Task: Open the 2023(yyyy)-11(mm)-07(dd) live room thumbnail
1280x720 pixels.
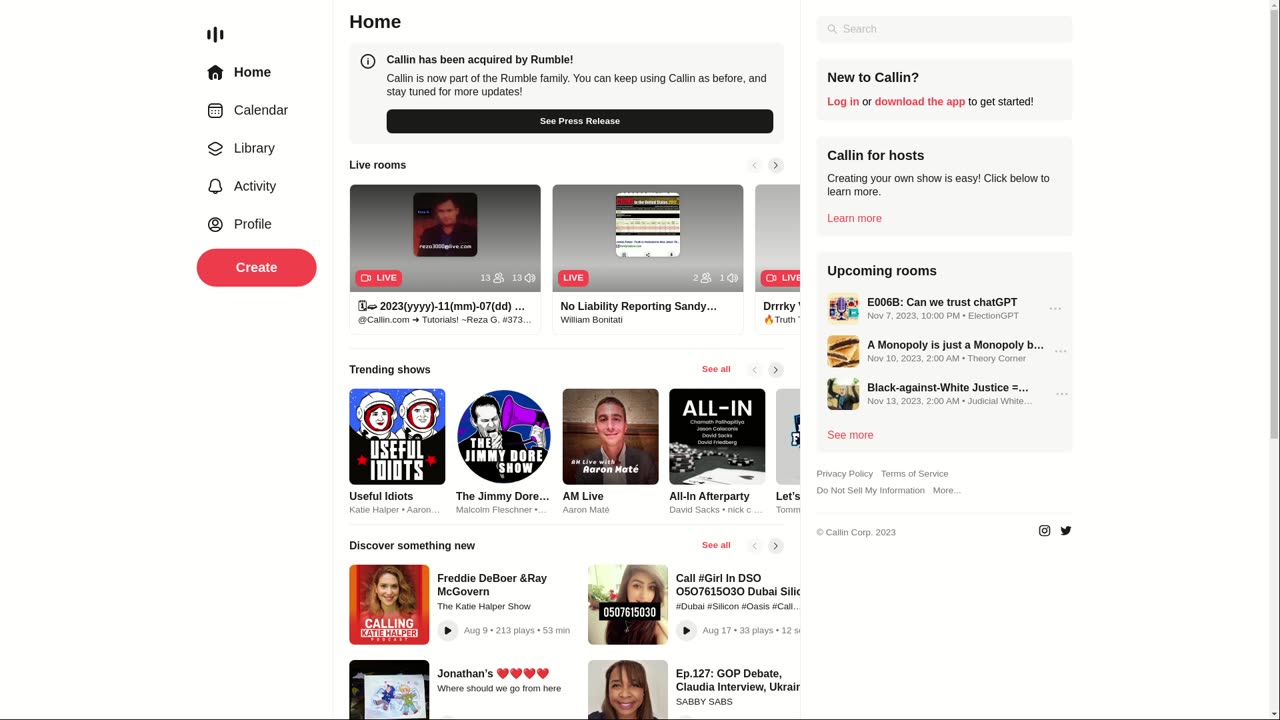Action: pos(445,238)
